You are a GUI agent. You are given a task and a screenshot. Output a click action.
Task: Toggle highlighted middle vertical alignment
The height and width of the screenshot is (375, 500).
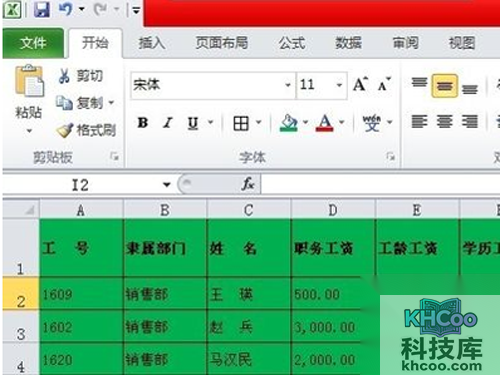(444, 86)
